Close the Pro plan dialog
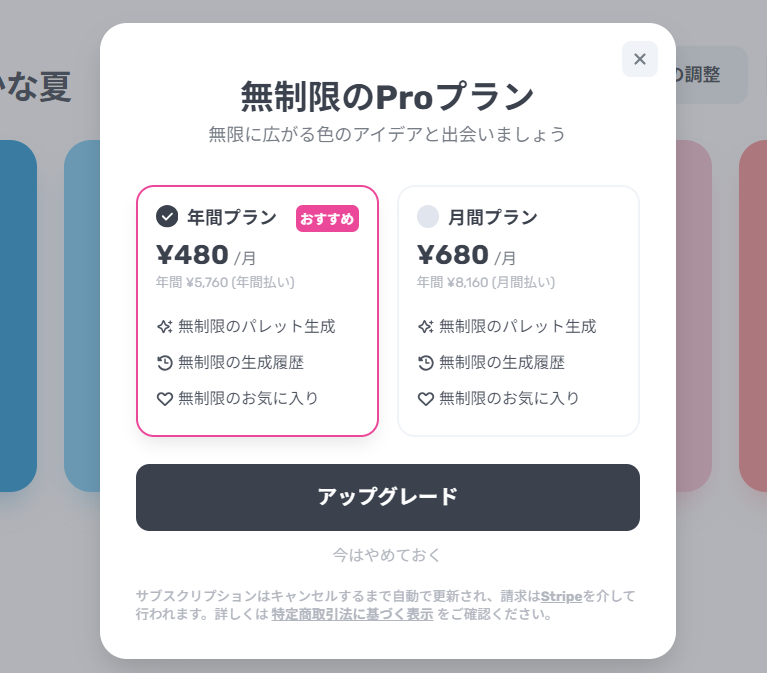This screenshot has width=767, height=673. point(640,59)
